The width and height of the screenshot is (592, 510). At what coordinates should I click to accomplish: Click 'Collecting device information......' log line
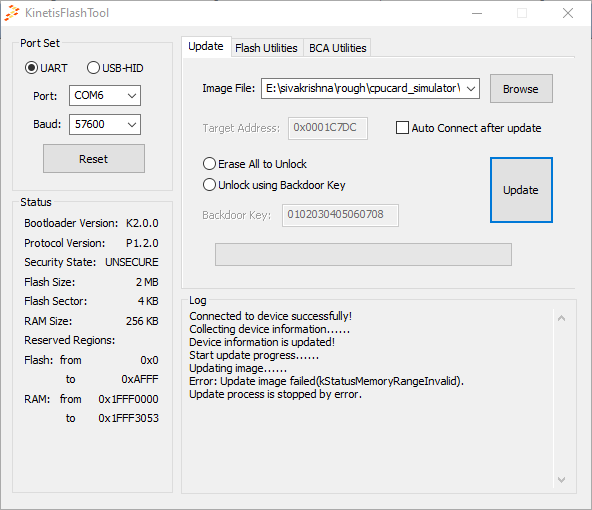coord(269,329)
